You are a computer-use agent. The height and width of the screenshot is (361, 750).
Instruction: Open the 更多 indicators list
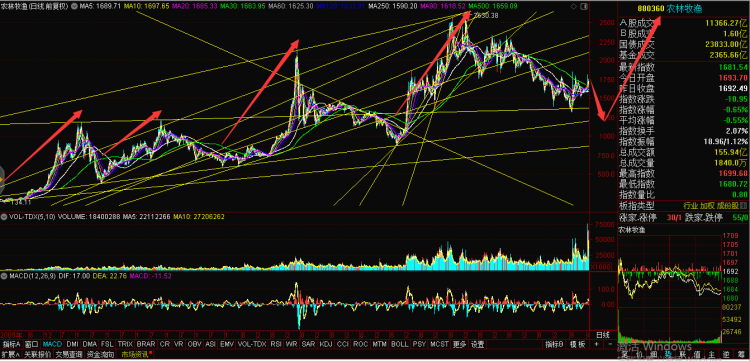click(460, 344)
